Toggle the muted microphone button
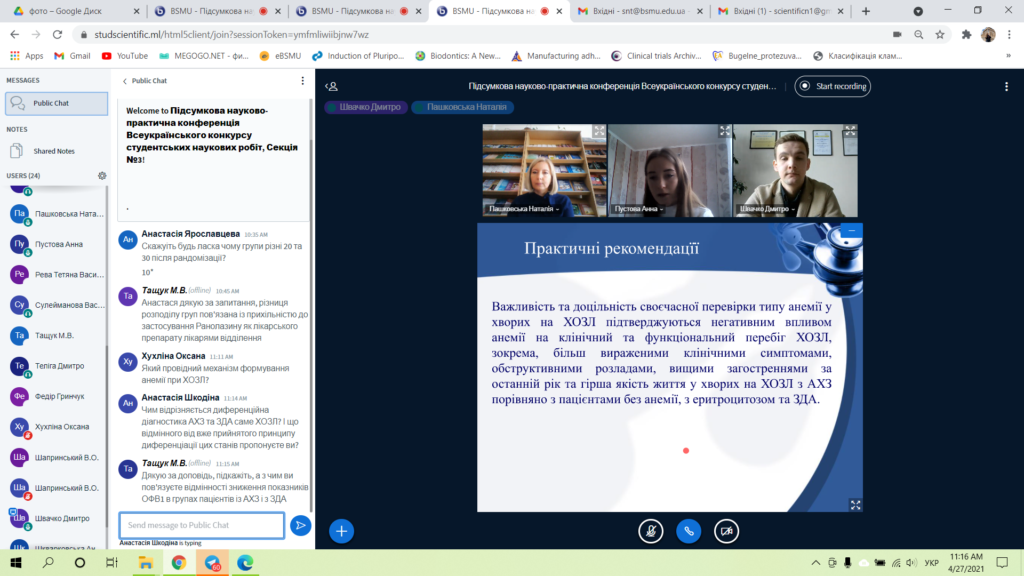 pyautogui.click(x=650, y=531)
